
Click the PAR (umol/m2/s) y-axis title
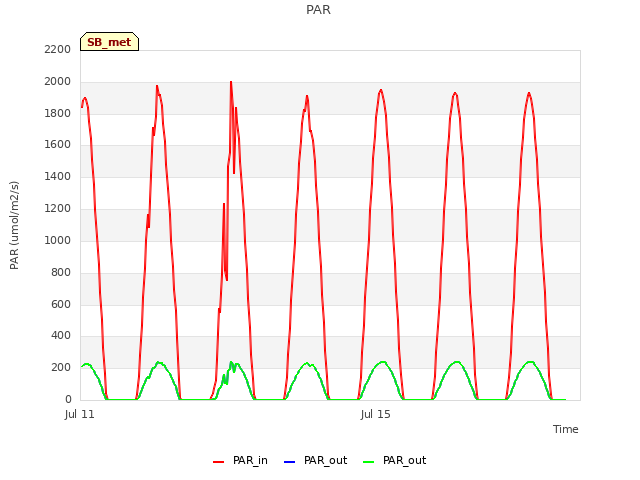tap(14, 225)
